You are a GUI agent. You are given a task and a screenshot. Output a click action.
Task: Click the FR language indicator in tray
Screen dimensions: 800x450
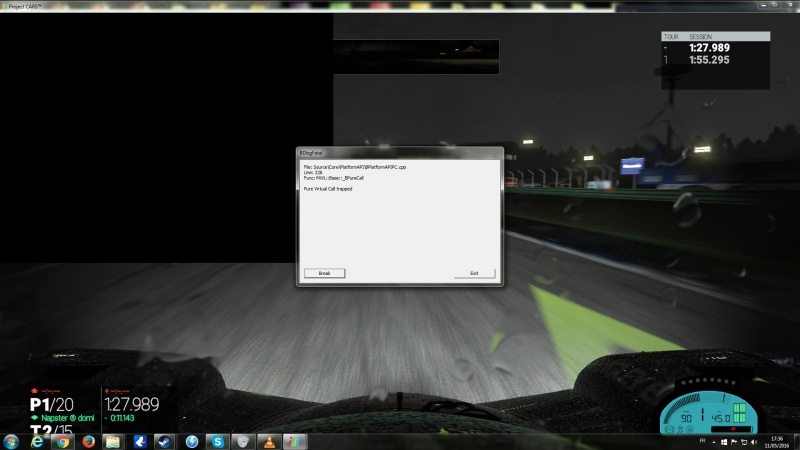point(703,441)
